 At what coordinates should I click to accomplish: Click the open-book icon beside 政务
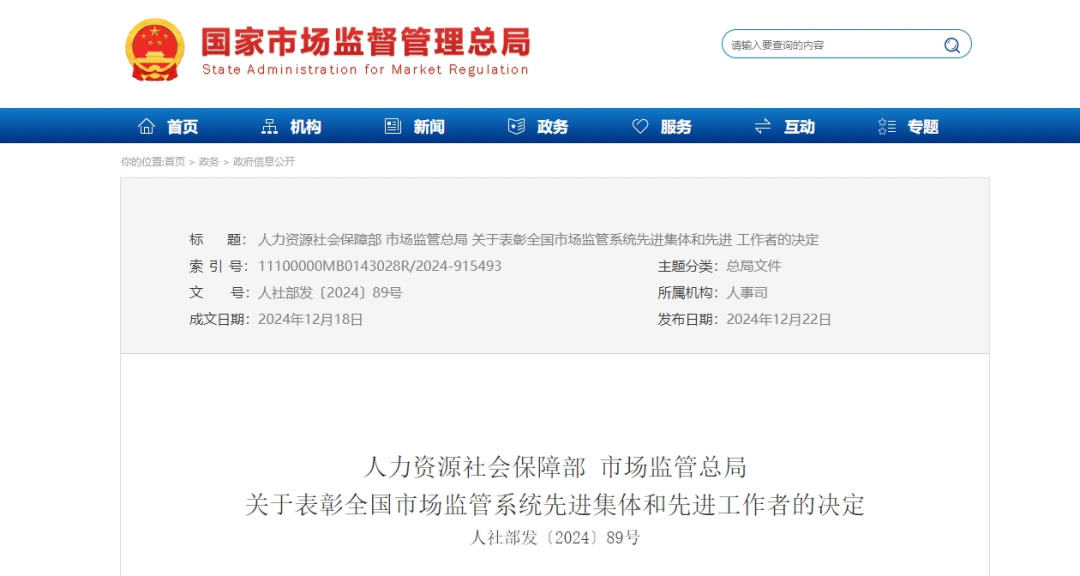tap(516, 126)
